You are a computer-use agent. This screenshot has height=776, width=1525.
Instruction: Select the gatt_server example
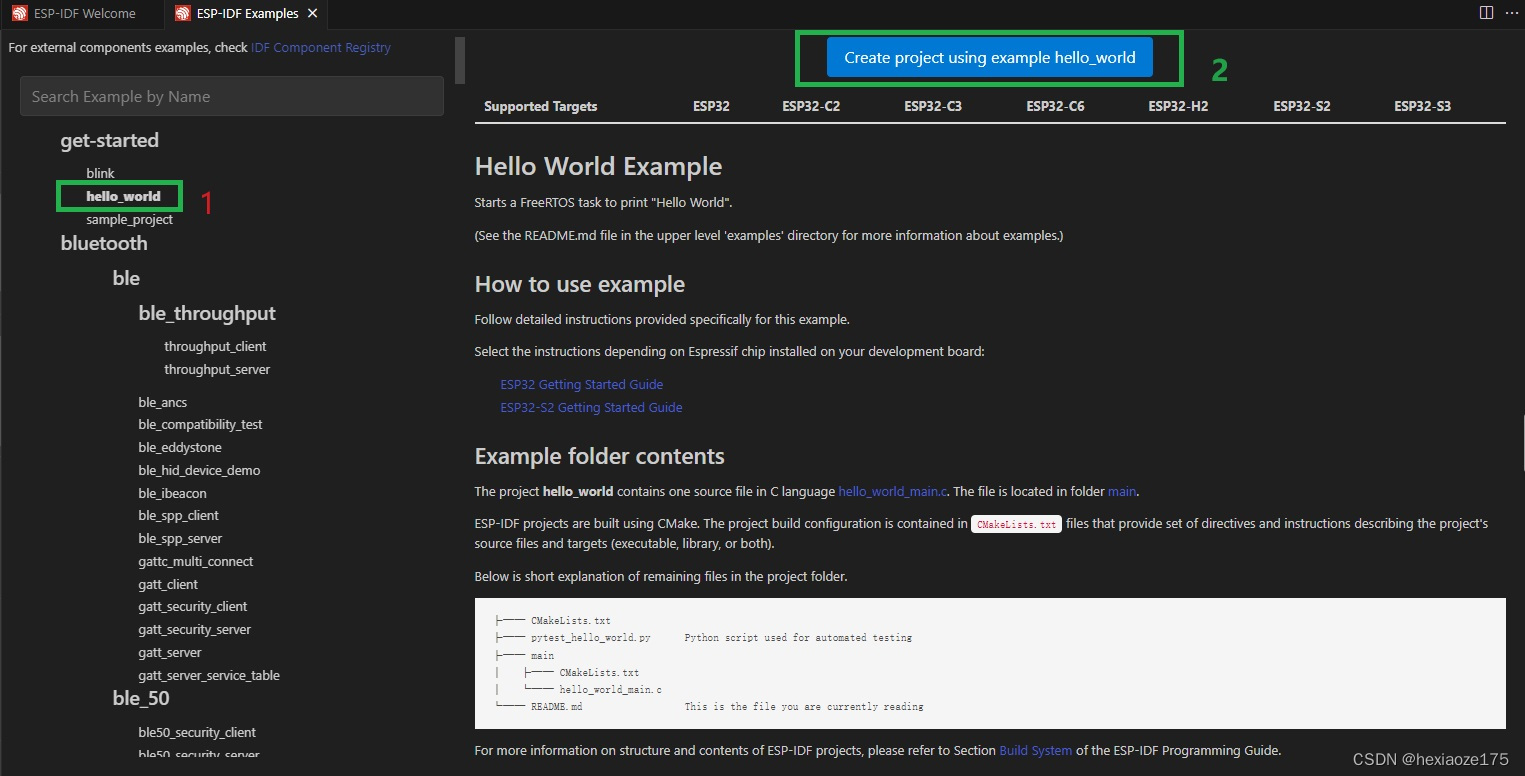[170, 652]
